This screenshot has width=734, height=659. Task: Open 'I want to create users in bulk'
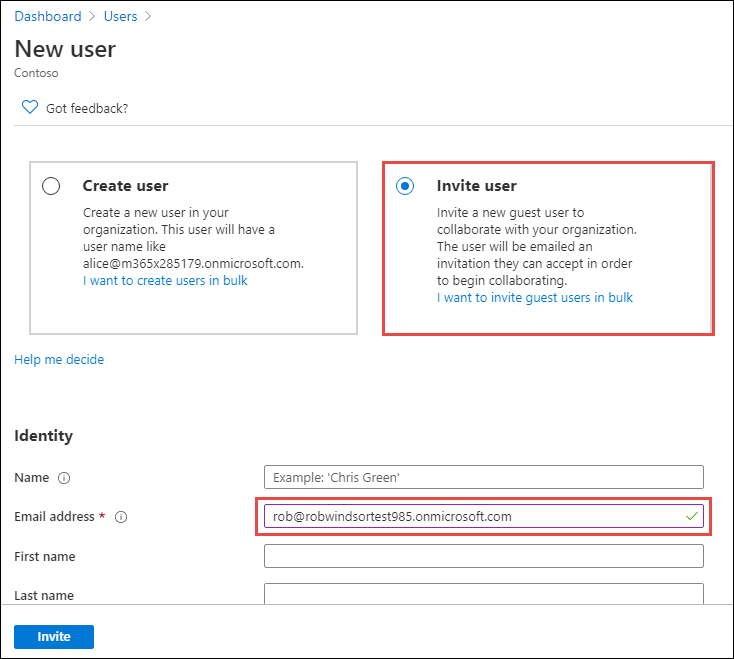pyautogui.click(x=165, y=280)
